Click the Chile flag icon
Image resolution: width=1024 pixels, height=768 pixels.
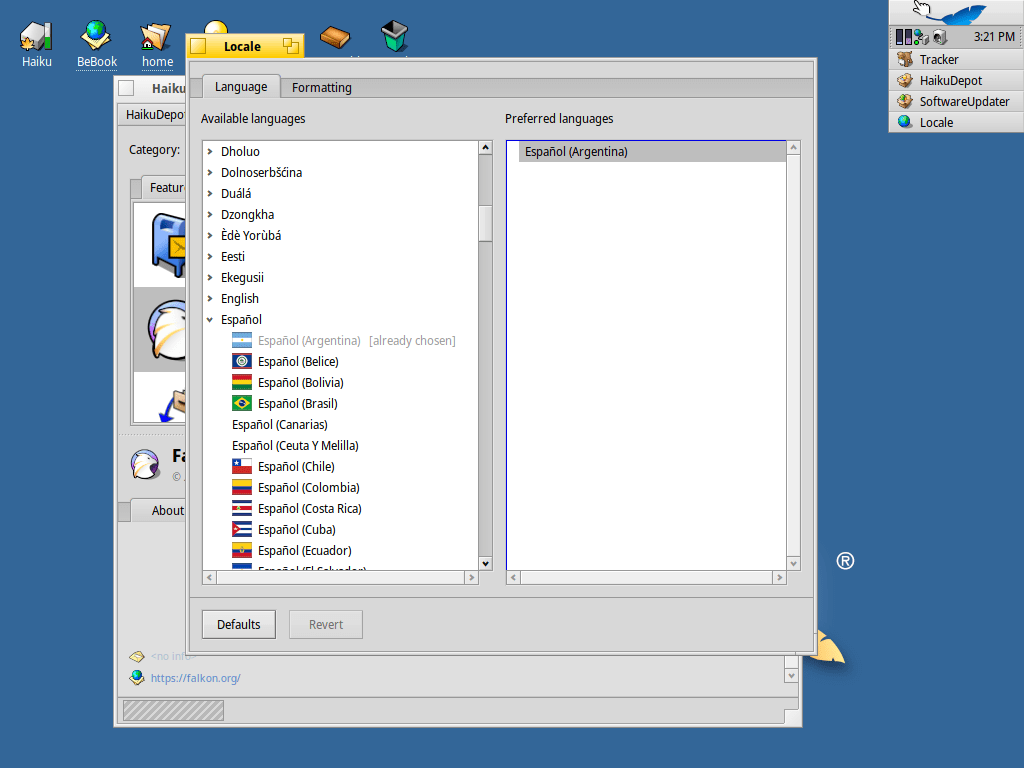click(x=242, y=466)
